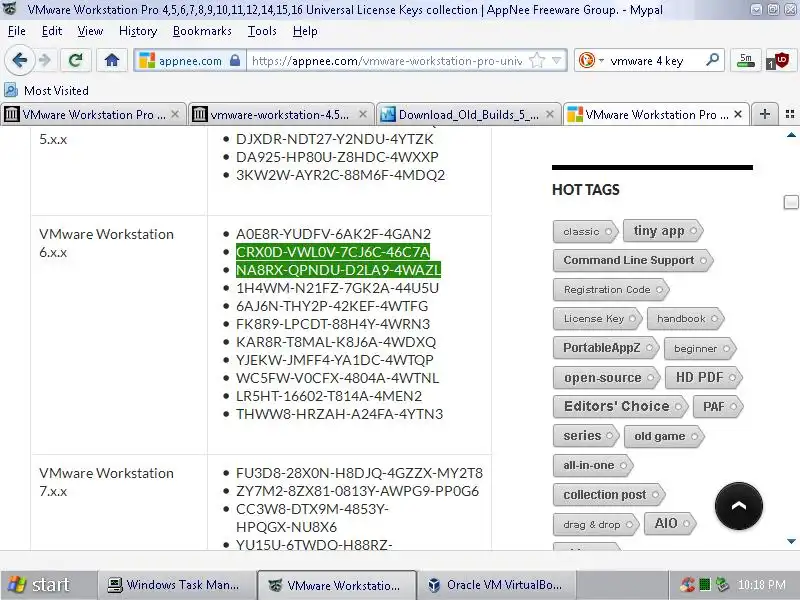800x600 pixels.
Task: Reload the page with the refresh icon
Action: tap(76, 61)
